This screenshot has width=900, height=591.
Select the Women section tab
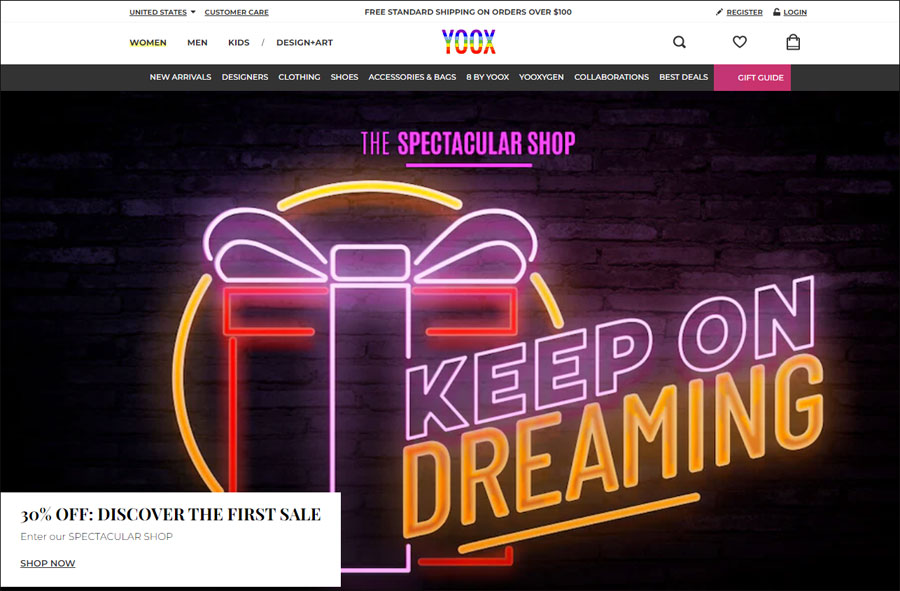(148, 42)
